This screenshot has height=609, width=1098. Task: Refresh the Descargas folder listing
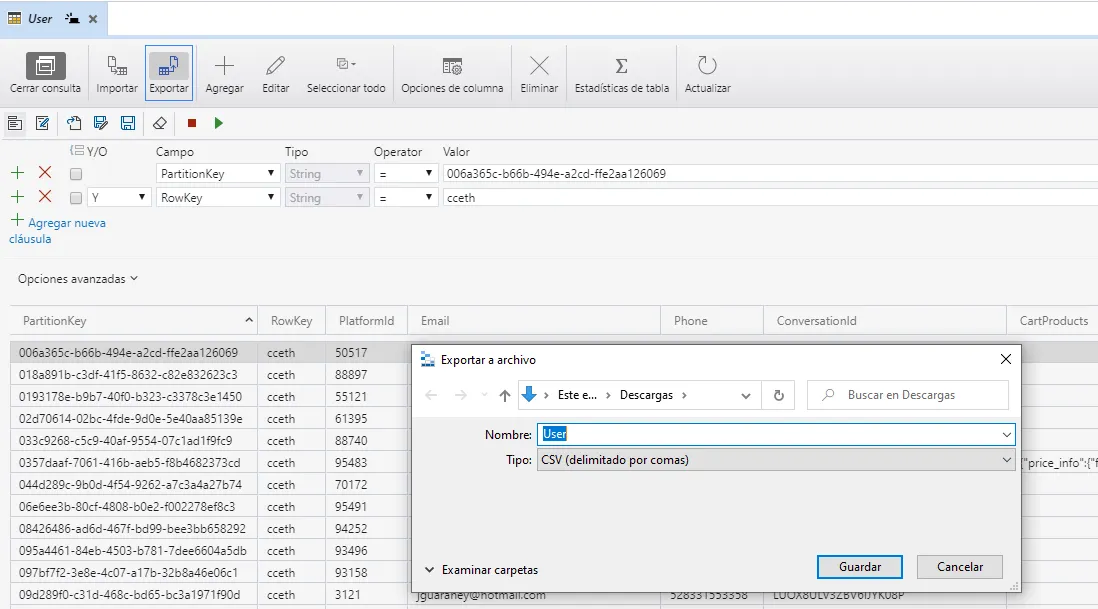779,396
